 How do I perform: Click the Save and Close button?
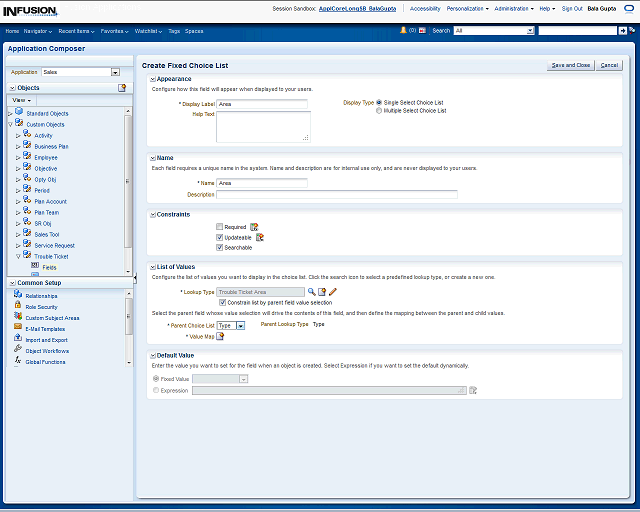570,65
